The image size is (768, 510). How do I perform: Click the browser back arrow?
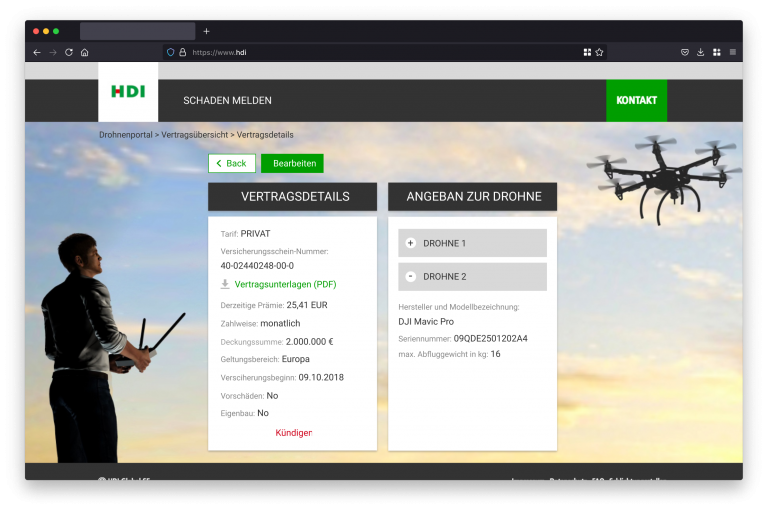pyautogui.click(x=37, y=52)
